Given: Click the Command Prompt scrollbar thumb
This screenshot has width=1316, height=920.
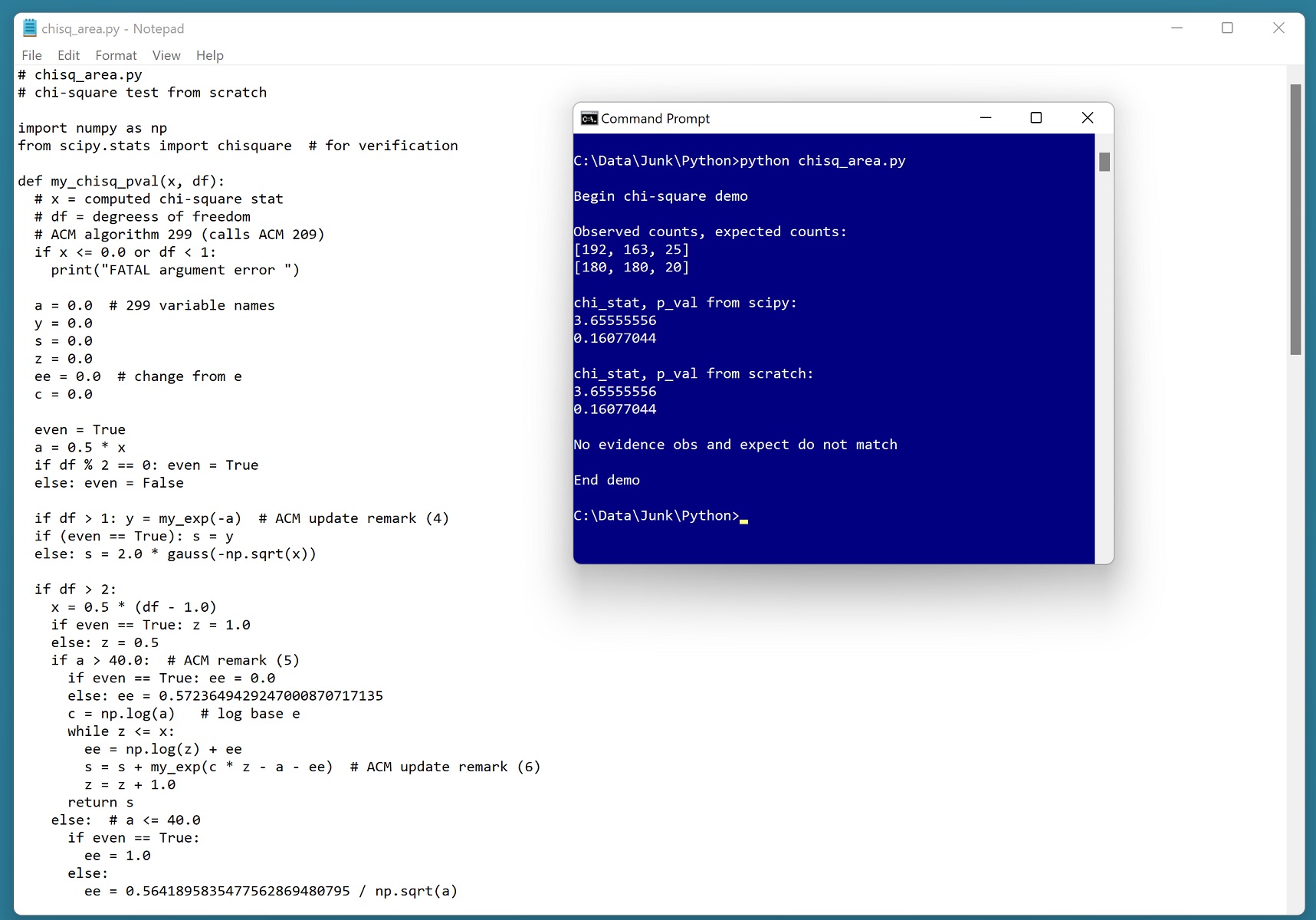Looking at the screenshot, I should pyautogui.click(x=1104, y=162).
